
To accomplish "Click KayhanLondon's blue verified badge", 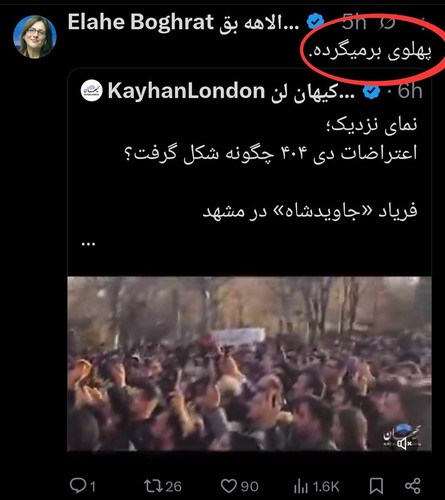I will tap(371, 91).
